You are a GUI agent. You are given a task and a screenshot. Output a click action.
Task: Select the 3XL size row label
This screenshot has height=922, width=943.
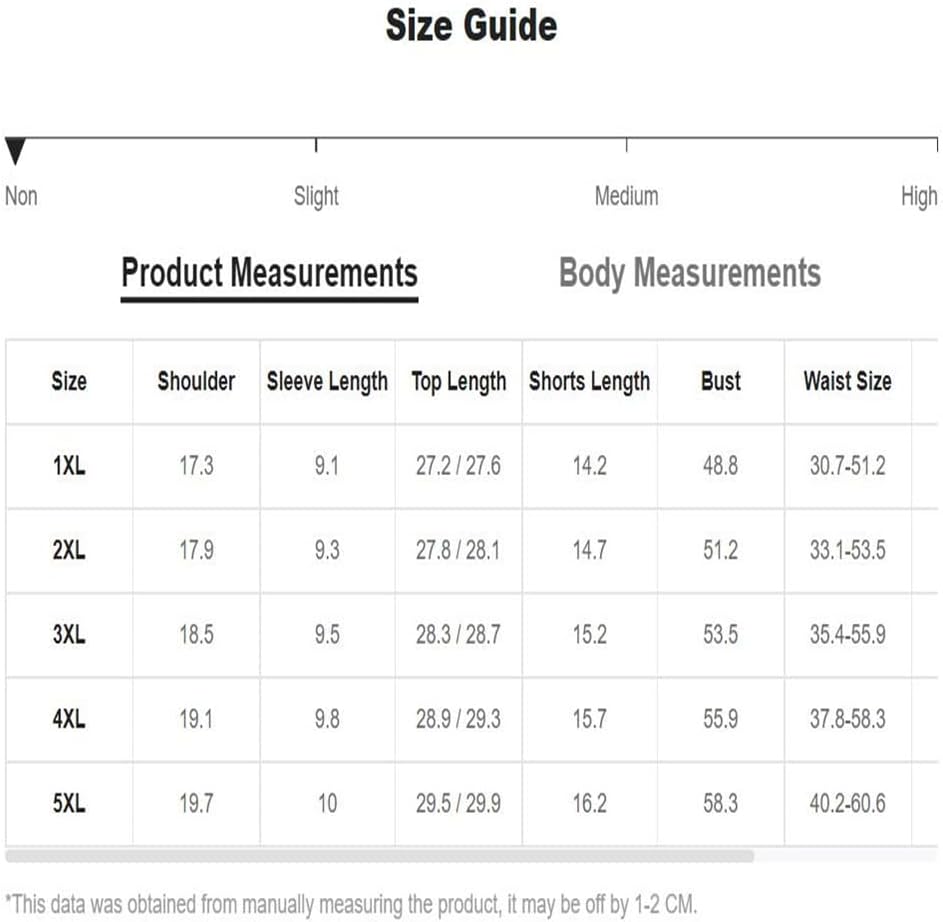(x=69, y=635)
